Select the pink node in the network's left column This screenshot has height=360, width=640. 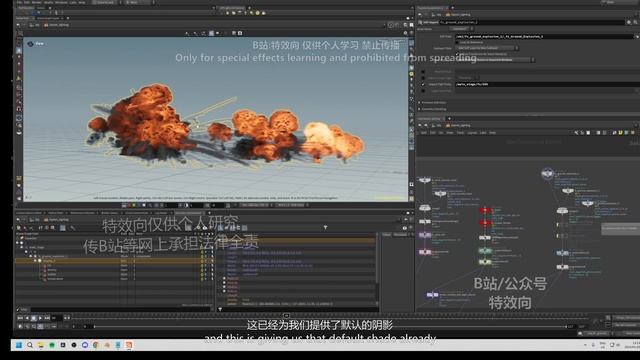(x=424, y=252)
